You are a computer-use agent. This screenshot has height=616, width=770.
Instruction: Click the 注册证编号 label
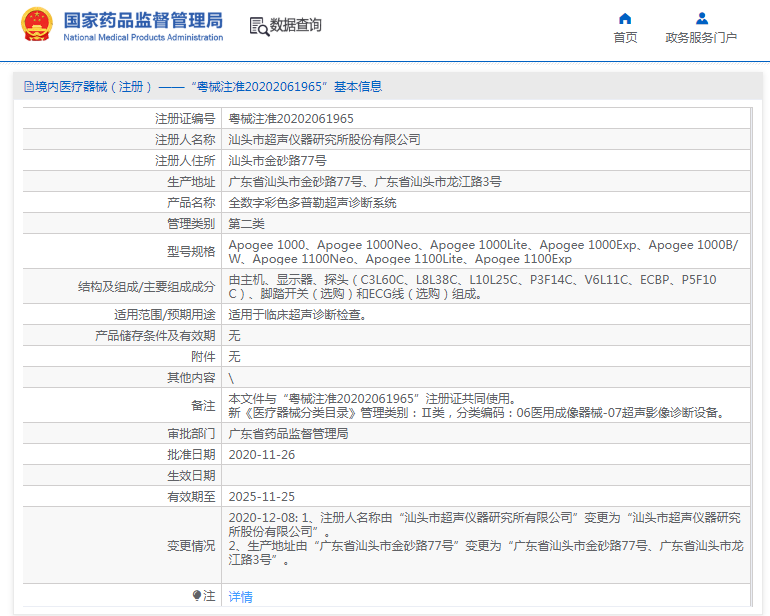[185, 118]
